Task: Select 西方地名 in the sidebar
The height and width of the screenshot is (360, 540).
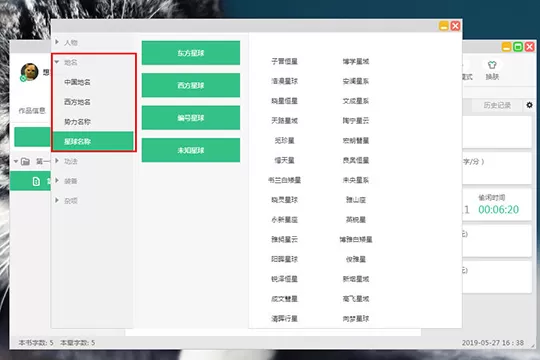Action: (77, 102)
